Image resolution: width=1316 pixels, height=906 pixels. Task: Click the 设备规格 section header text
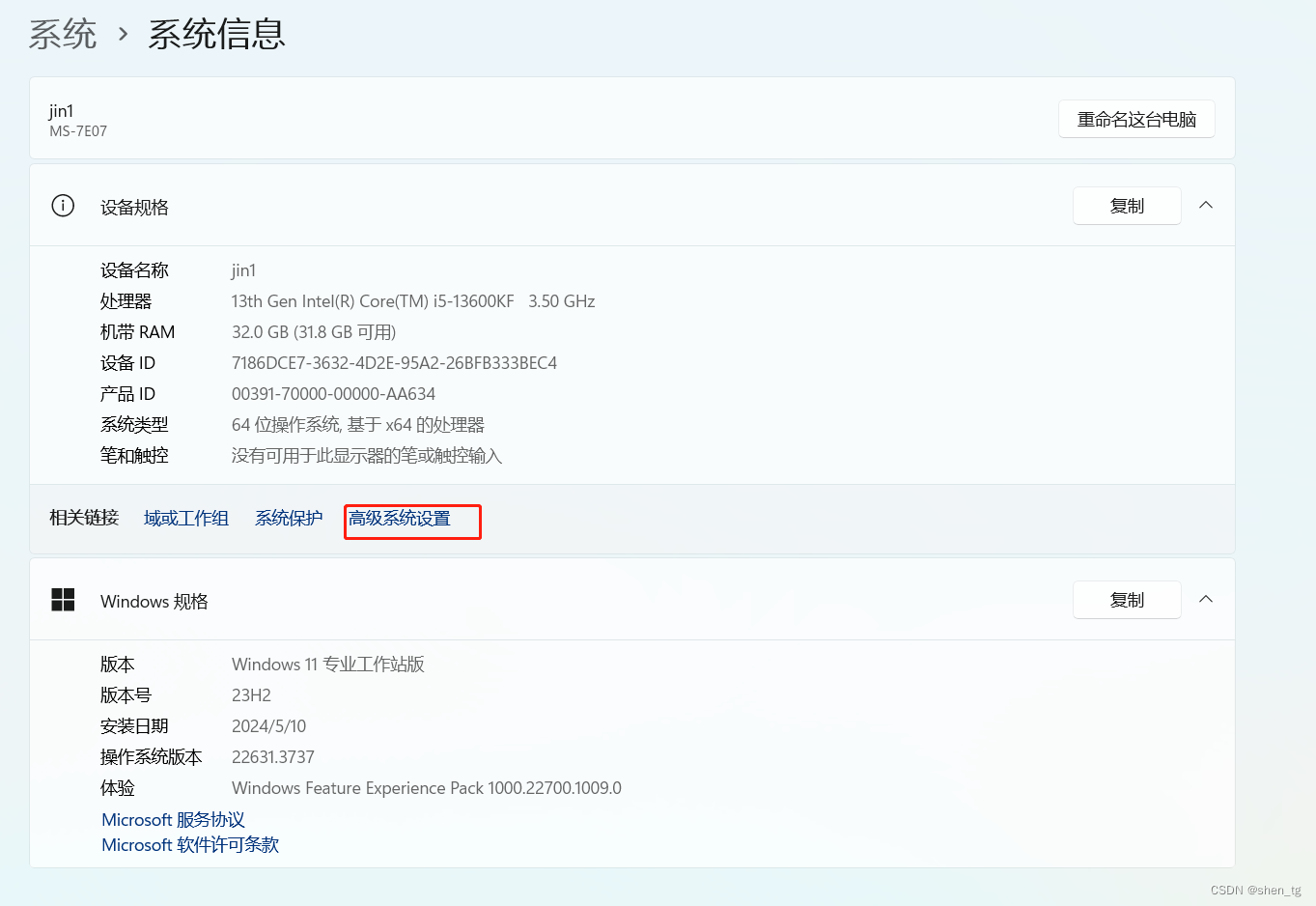(x=134, y=208)
